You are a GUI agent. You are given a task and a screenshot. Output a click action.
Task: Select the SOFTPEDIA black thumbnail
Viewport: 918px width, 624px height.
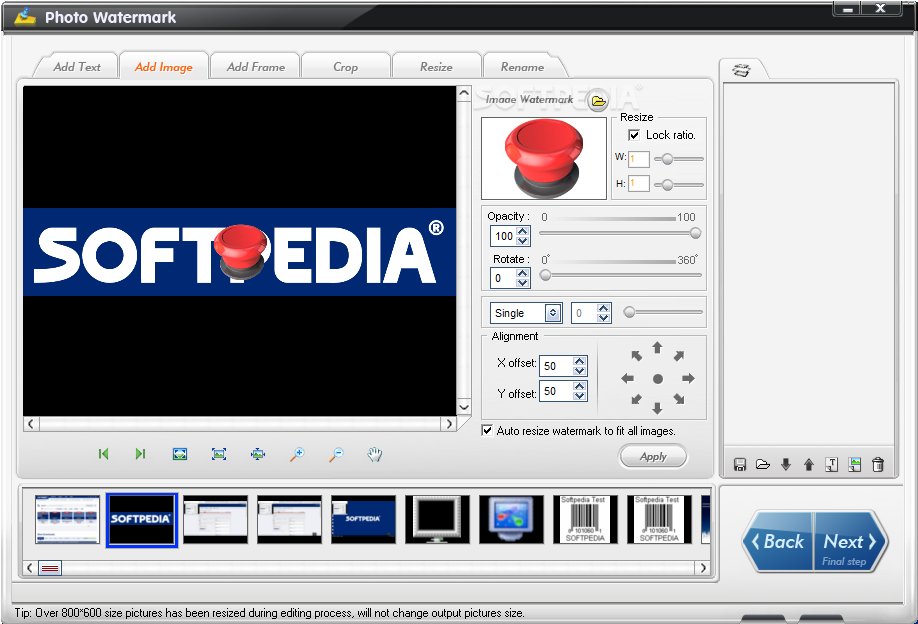point(142,520)
